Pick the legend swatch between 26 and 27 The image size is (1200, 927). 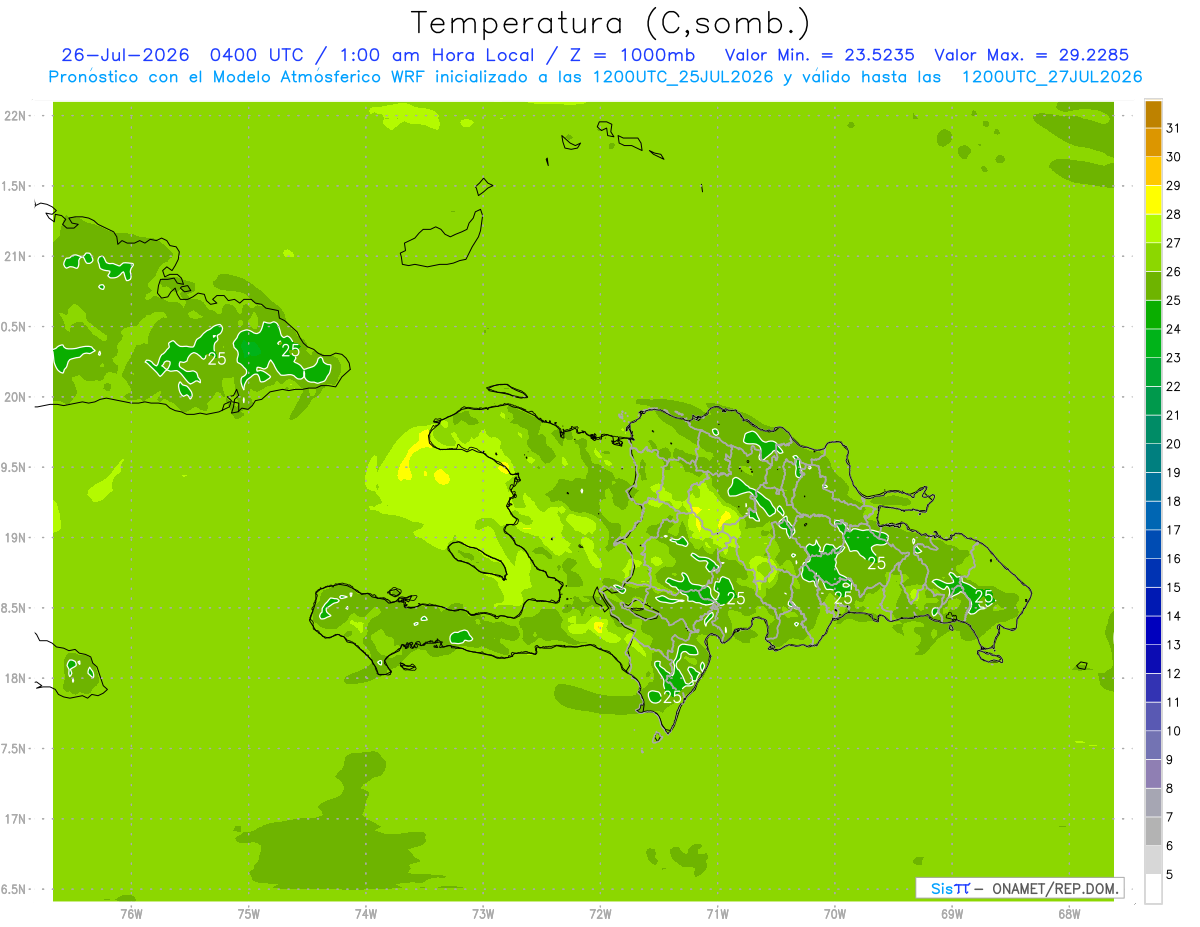point(1153,257)
